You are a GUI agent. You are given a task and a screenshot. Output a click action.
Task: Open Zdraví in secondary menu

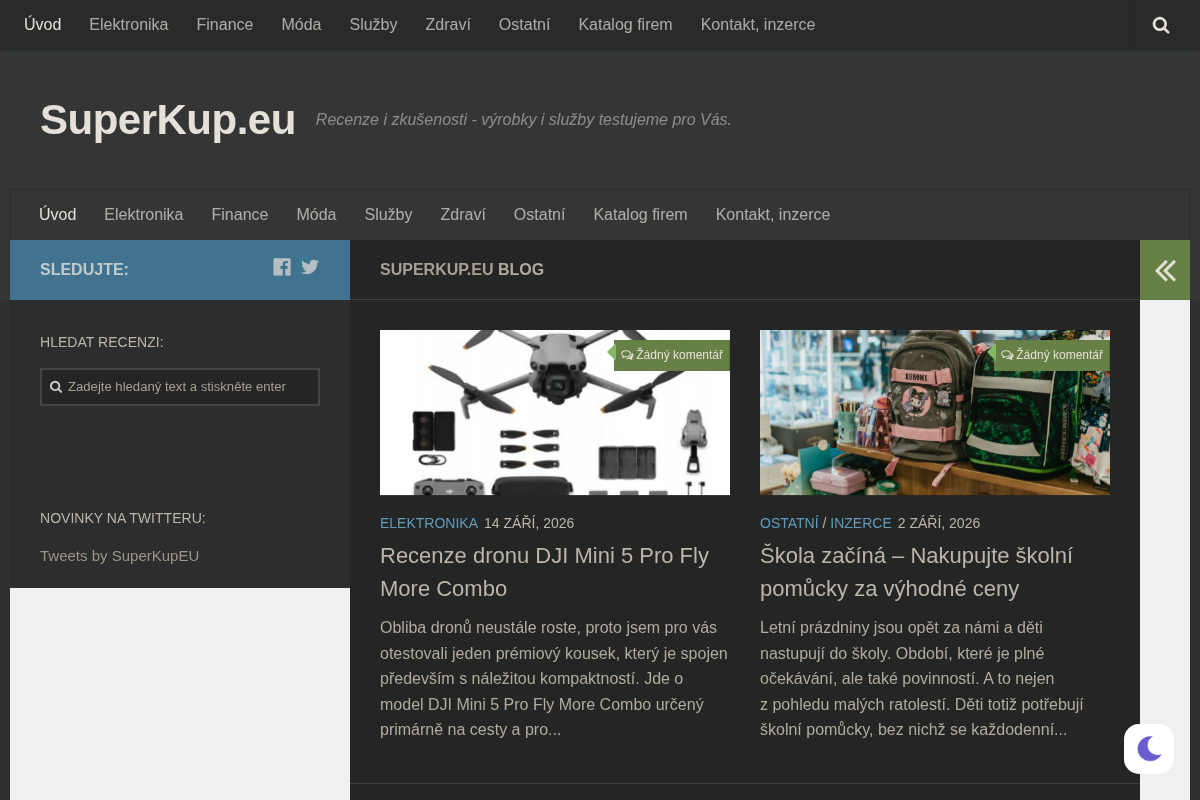pos(463,215)
